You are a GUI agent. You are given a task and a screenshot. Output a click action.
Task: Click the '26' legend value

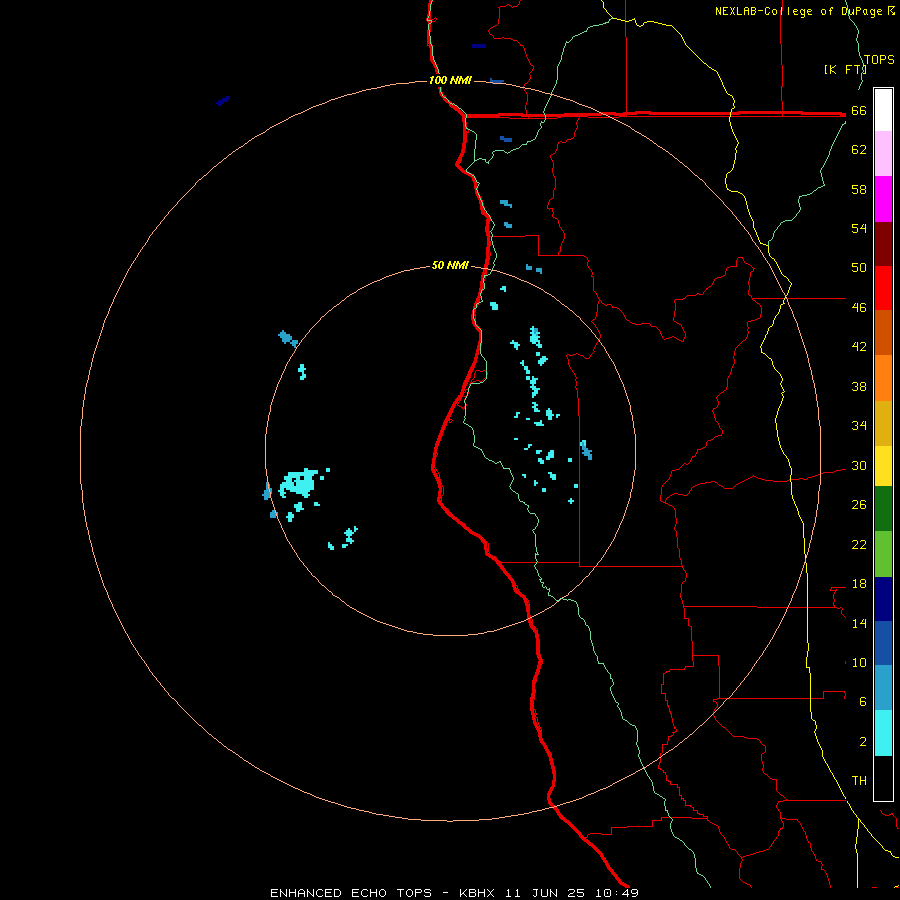(859, 505)
